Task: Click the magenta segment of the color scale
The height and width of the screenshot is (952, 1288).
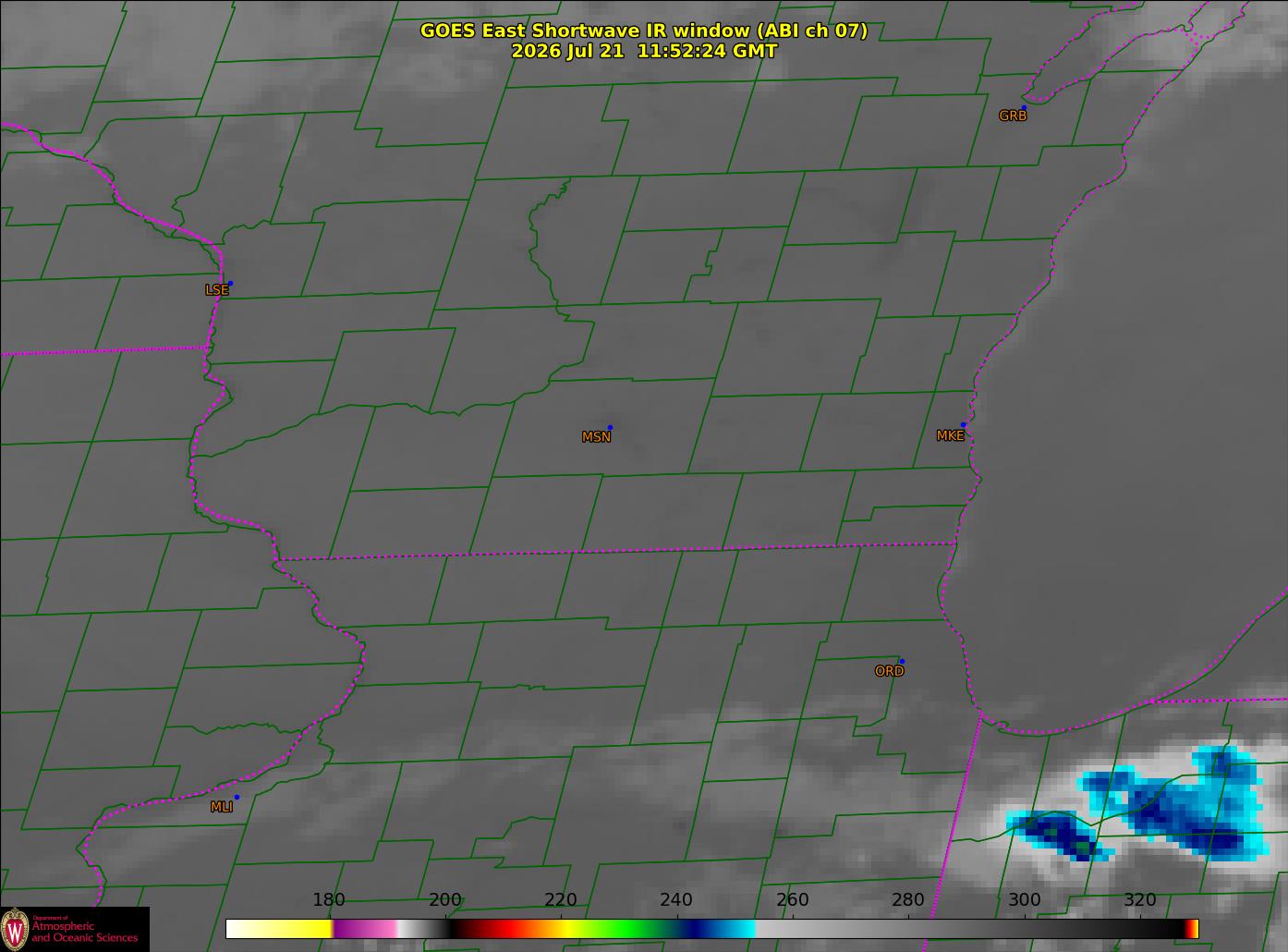Action: [x=364, y=929]
